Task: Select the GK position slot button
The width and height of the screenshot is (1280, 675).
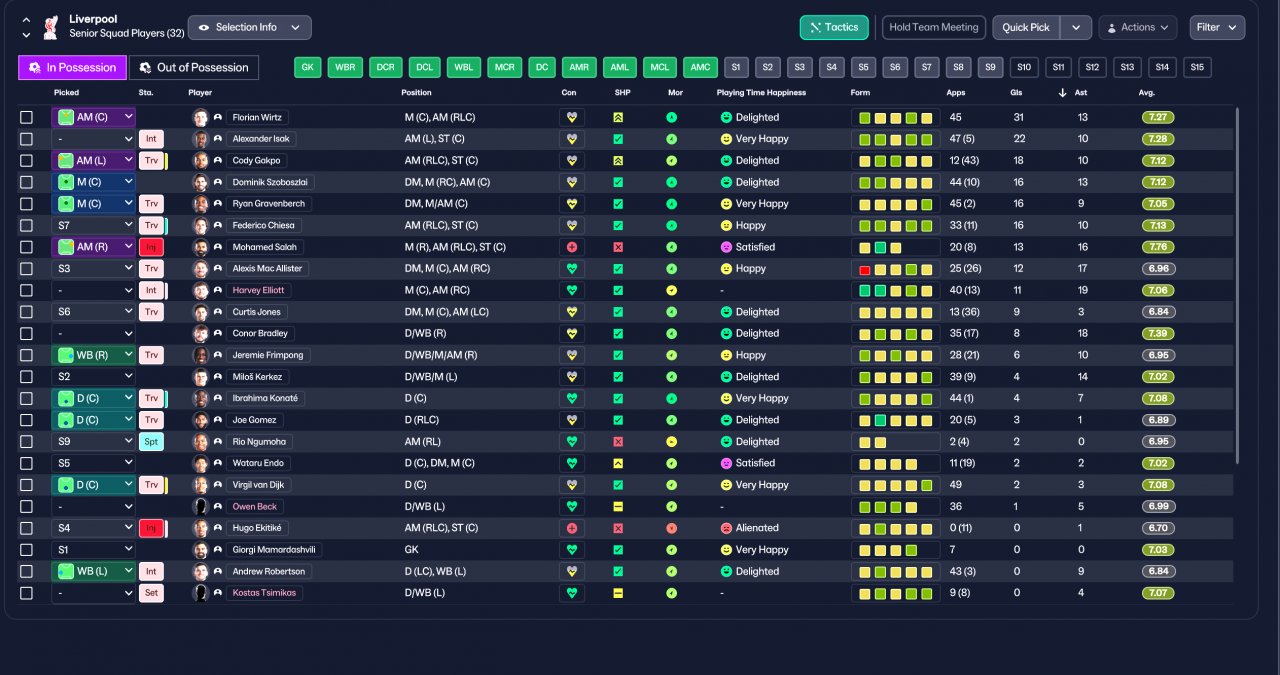Action: 308,67
